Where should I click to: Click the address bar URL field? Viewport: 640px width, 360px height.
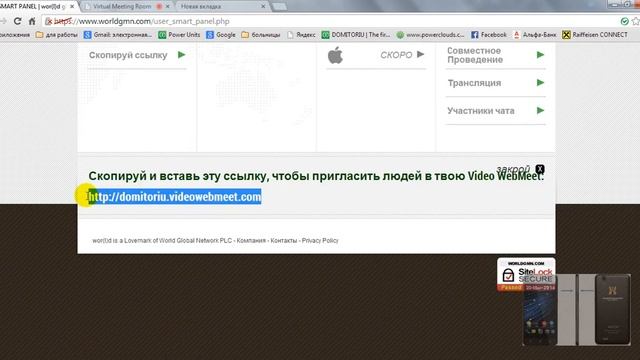[327, 21]
